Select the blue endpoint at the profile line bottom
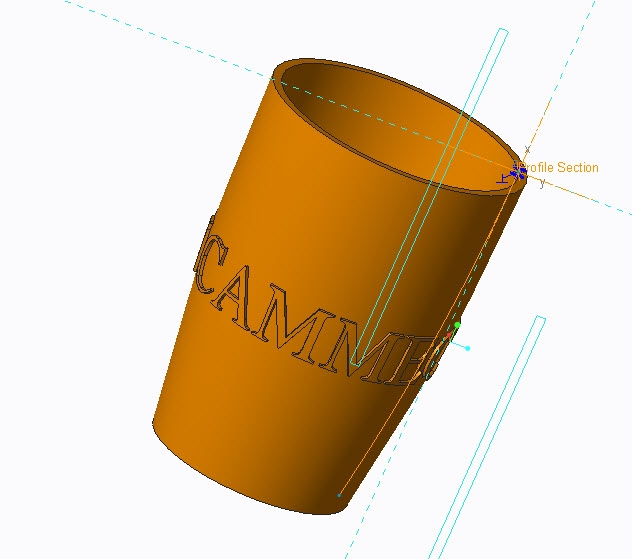 coord(339,495)
